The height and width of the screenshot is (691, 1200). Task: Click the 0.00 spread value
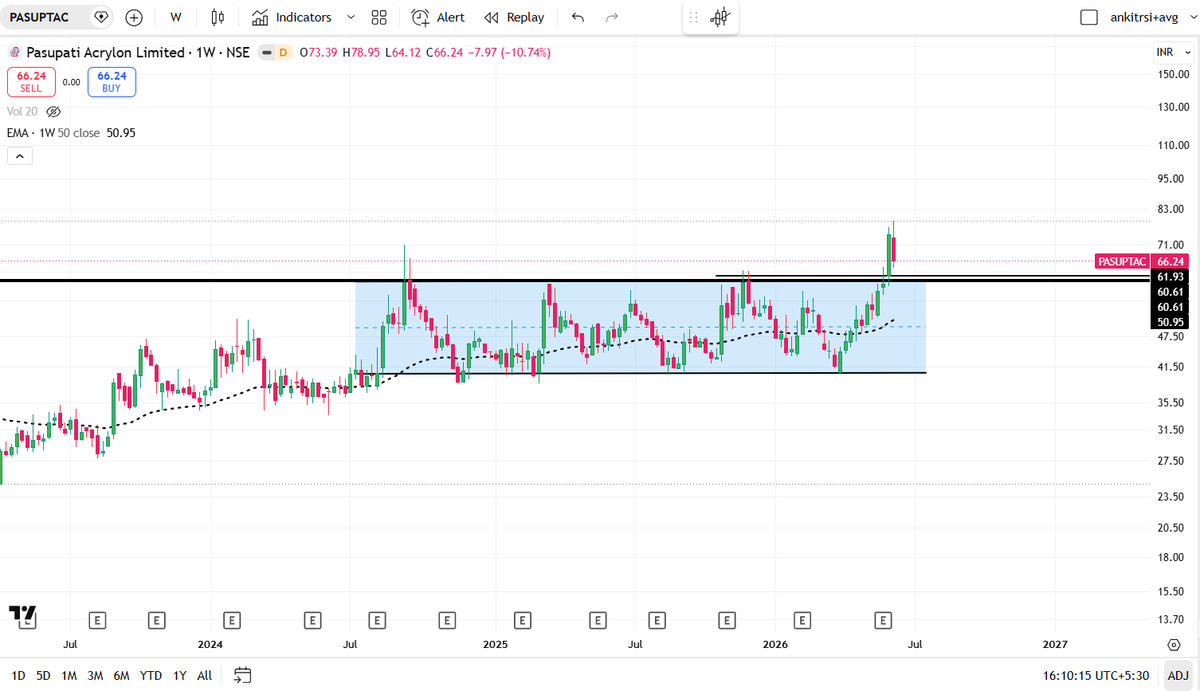[x=71, y=81]
